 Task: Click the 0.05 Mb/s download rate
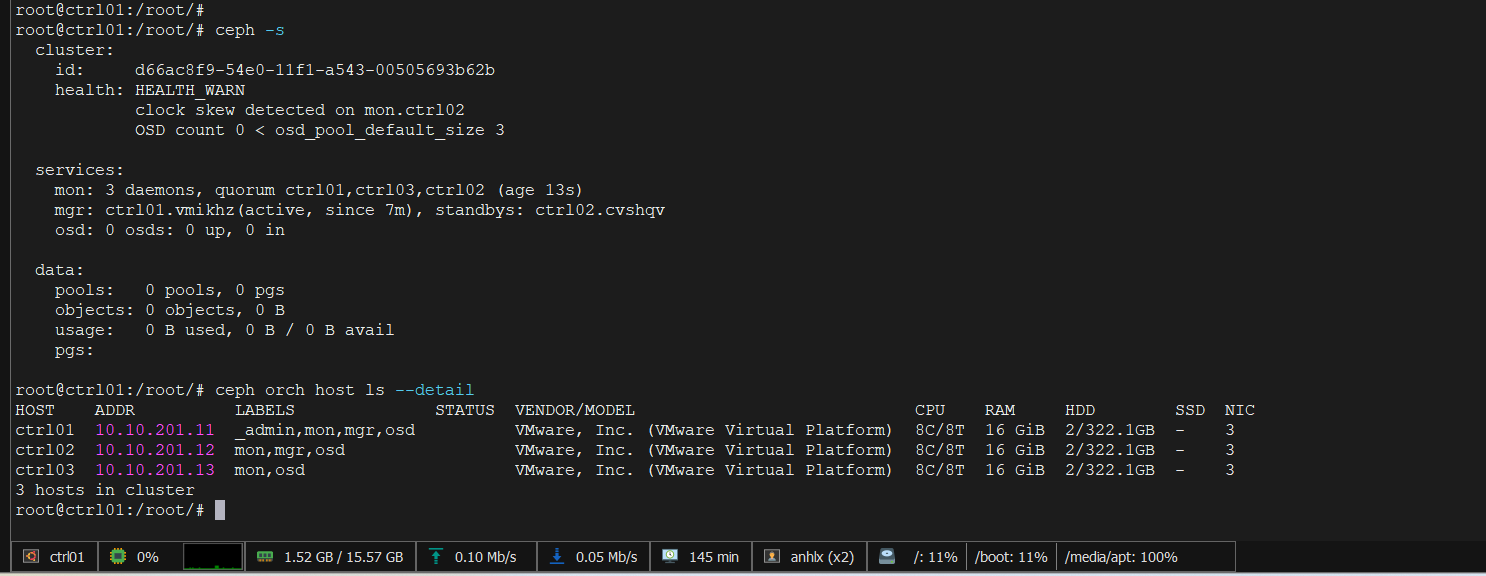606,557
